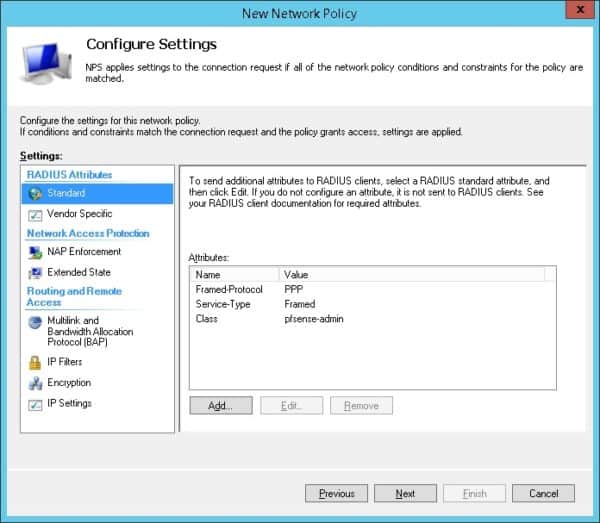This screenshot has width=600, height=523.
Task: Cancel the New Network Policy wizard
Action: (543, 493)
